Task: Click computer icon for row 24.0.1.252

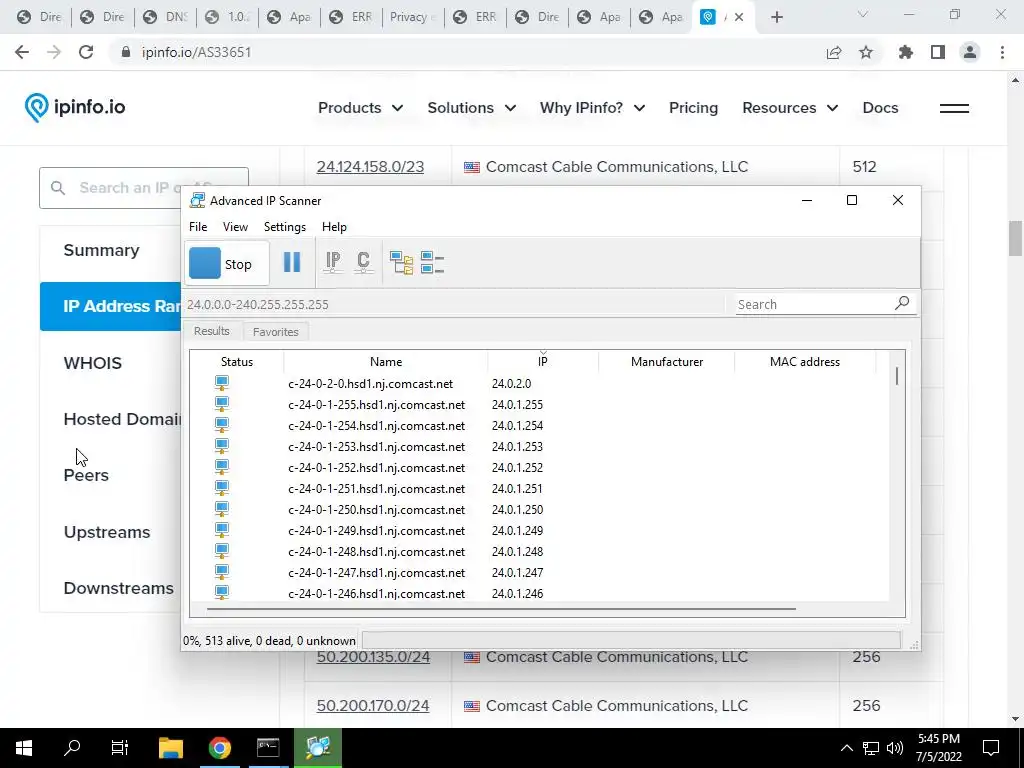Action: click(222, 468)
